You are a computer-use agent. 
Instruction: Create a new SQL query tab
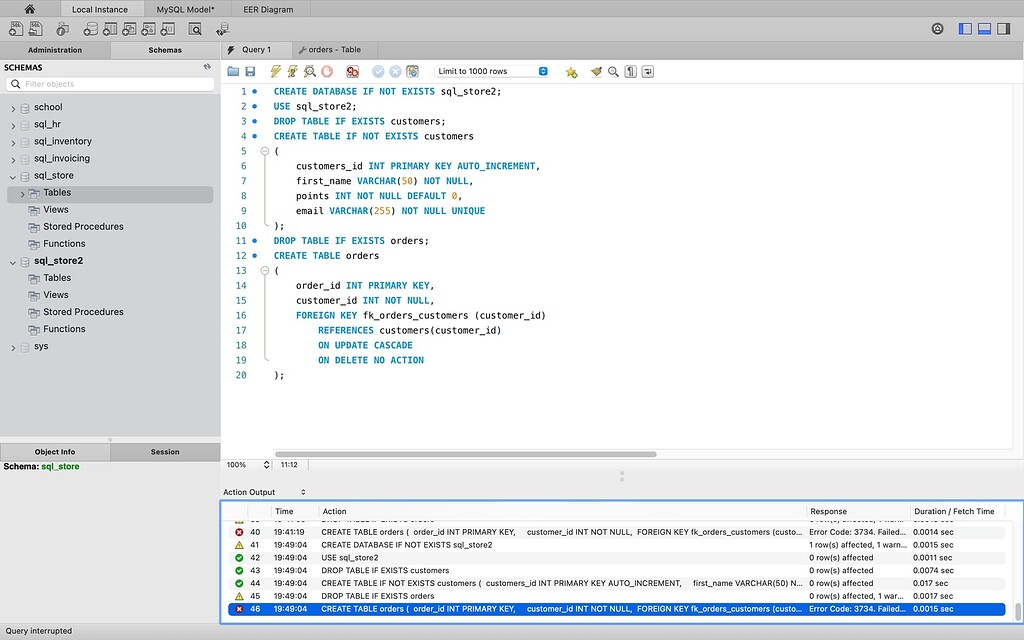coord(17,29)
